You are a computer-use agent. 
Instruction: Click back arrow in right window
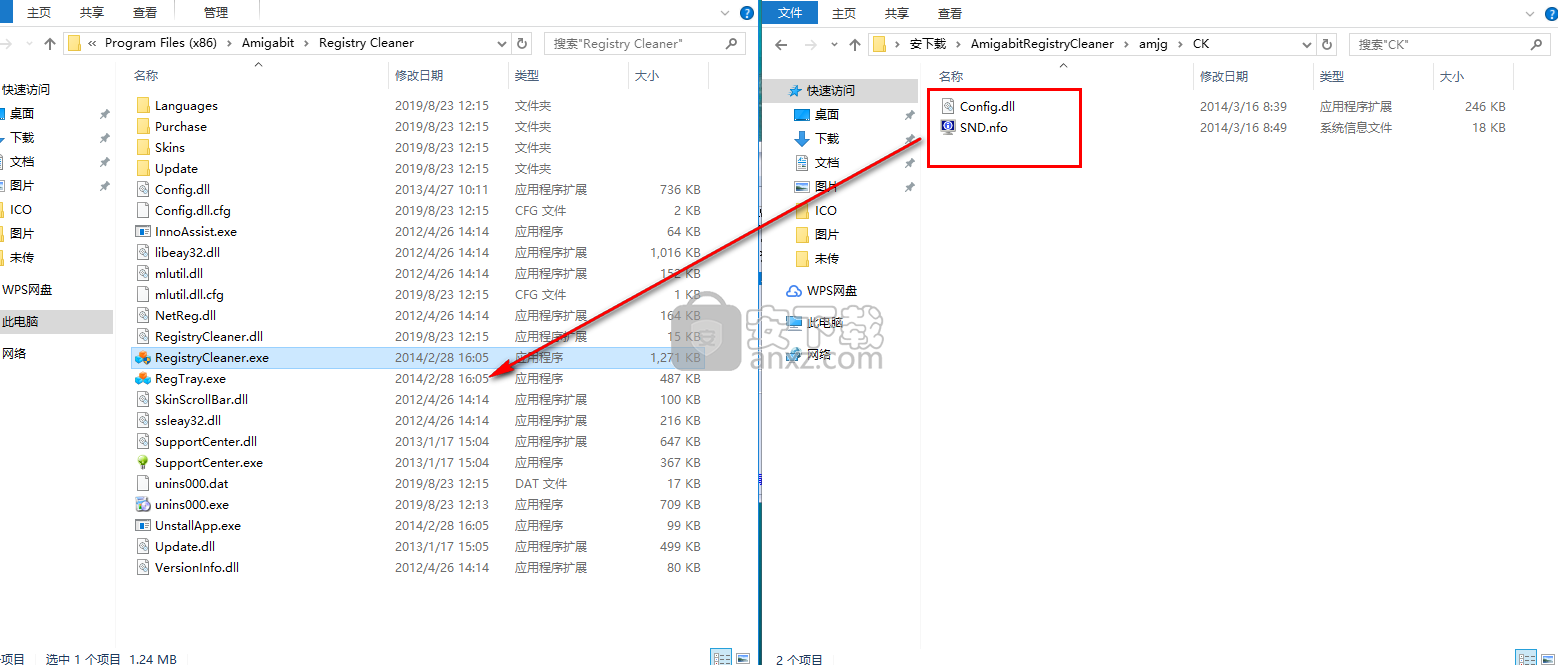pyautogui.click(x=782, y=44)
